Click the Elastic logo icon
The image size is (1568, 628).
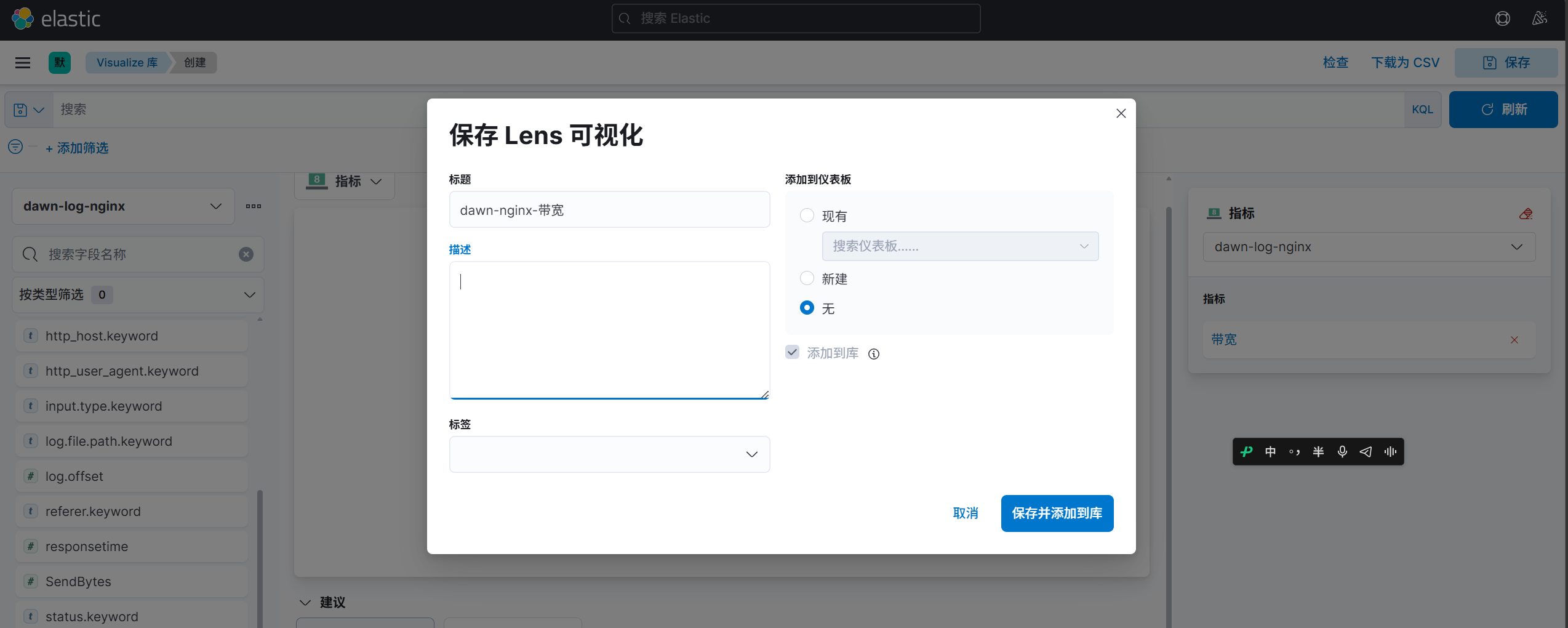[x=23, y=18]
